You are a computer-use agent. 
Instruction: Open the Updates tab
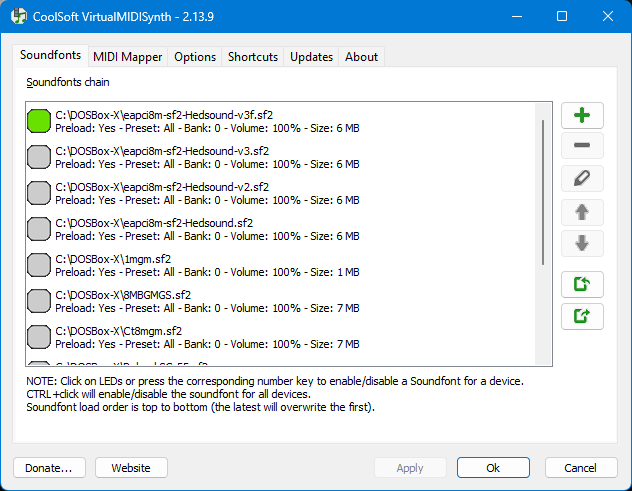(311, 57)
